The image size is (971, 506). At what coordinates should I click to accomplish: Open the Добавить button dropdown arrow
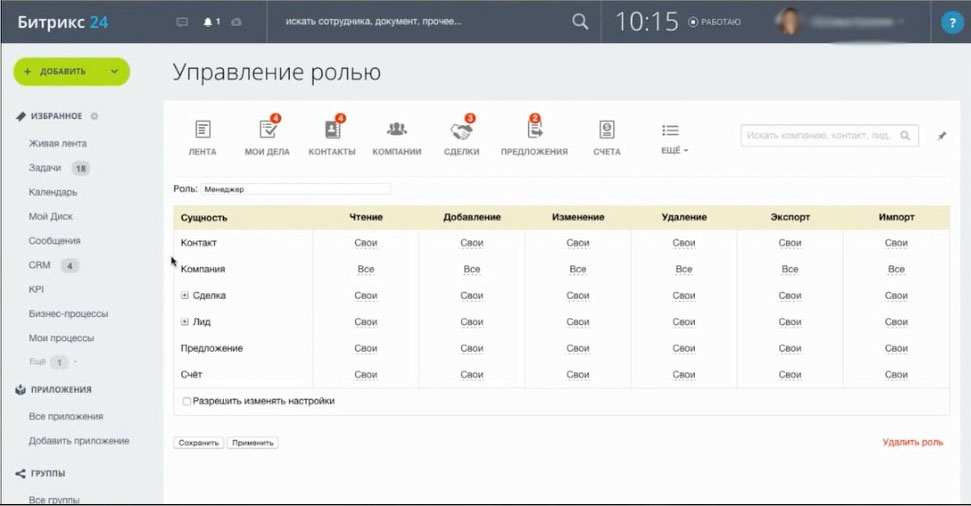coord(115,71)
